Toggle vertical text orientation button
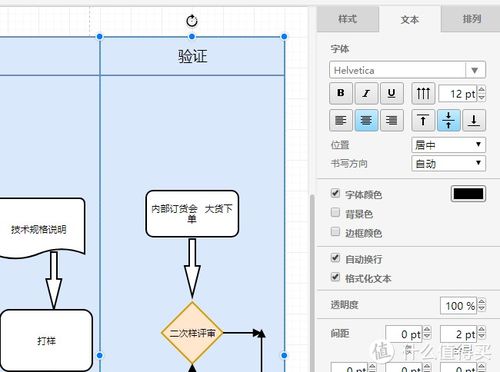Viewport: 500px width, 372px height. 423,93
